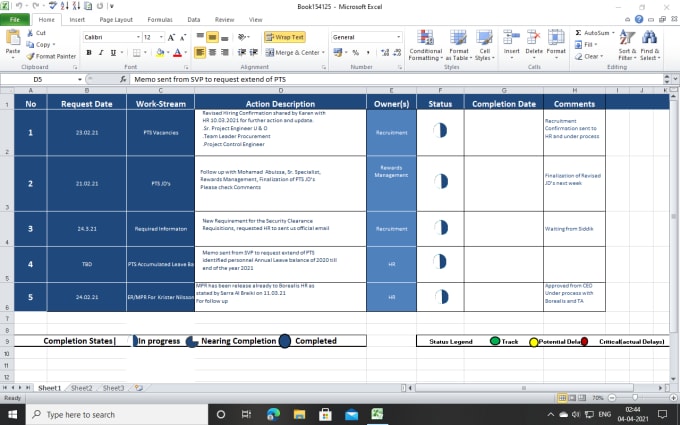
Task: Select the Format Painter brush
Action: [x=30, y=56]
